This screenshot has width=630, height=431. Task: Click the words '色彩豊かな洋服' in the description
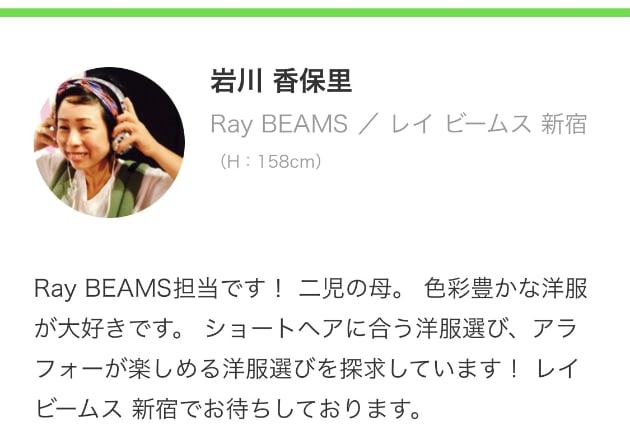coord(505,288)
